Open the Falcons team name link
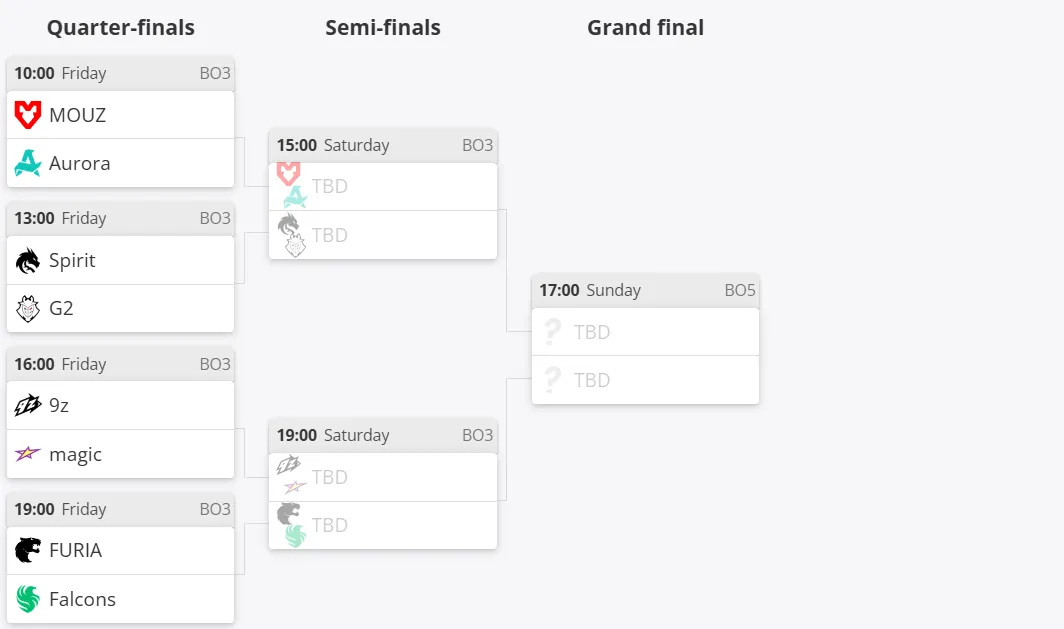1064x629 pixels. pyautogui.click(x=82, y=599)
